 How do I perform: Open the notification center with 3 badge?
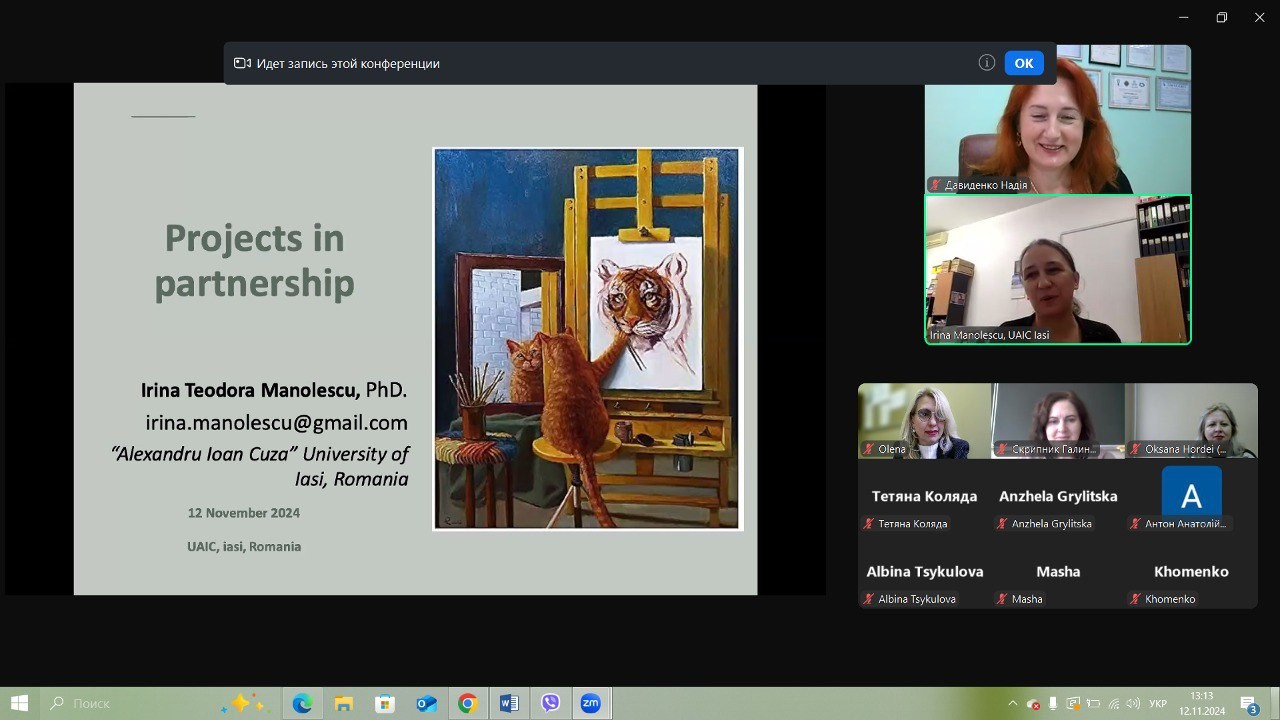coord(1249,705)
